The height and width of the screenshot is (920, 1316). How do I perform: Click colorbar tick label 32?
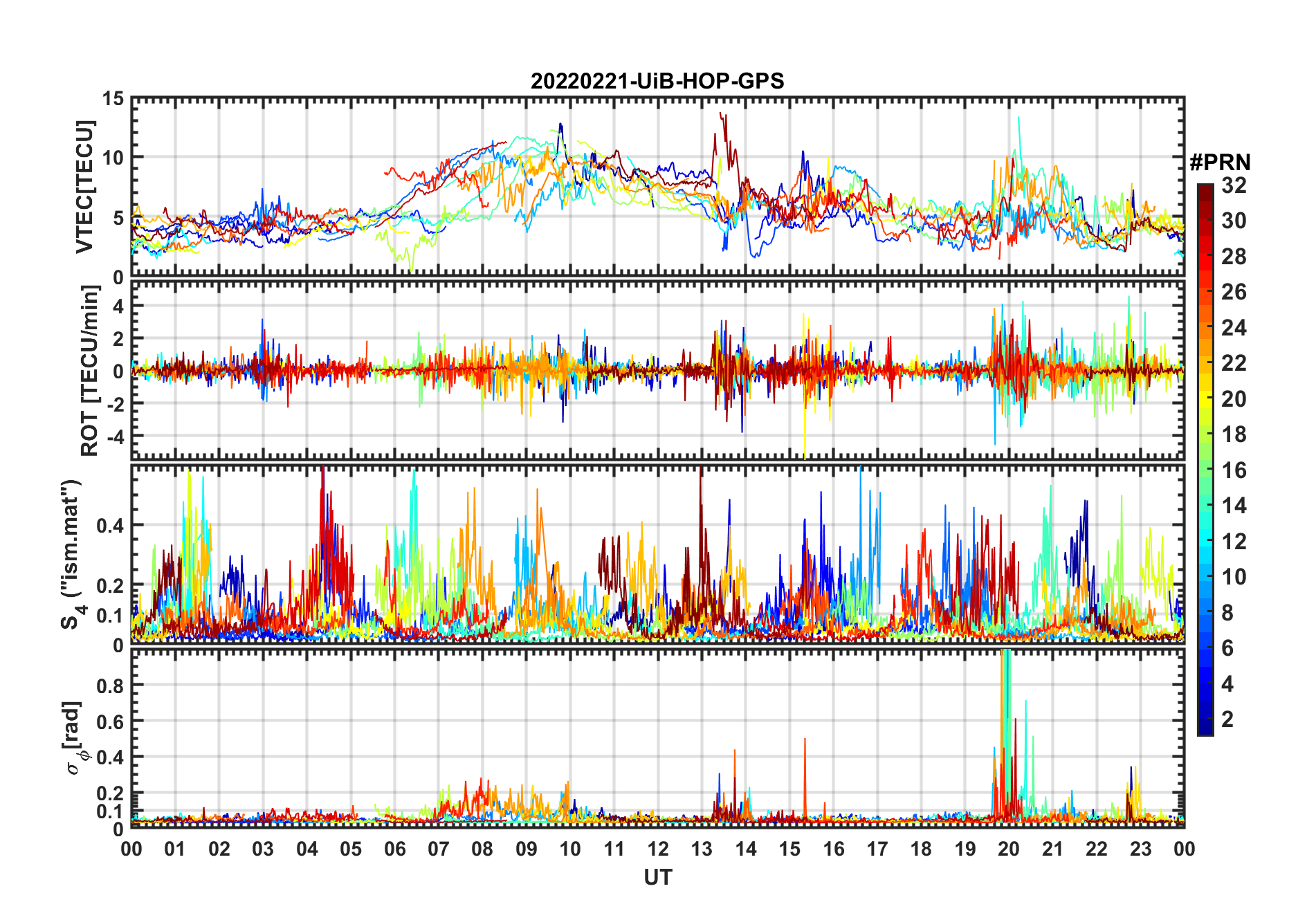click(1234, 185)
